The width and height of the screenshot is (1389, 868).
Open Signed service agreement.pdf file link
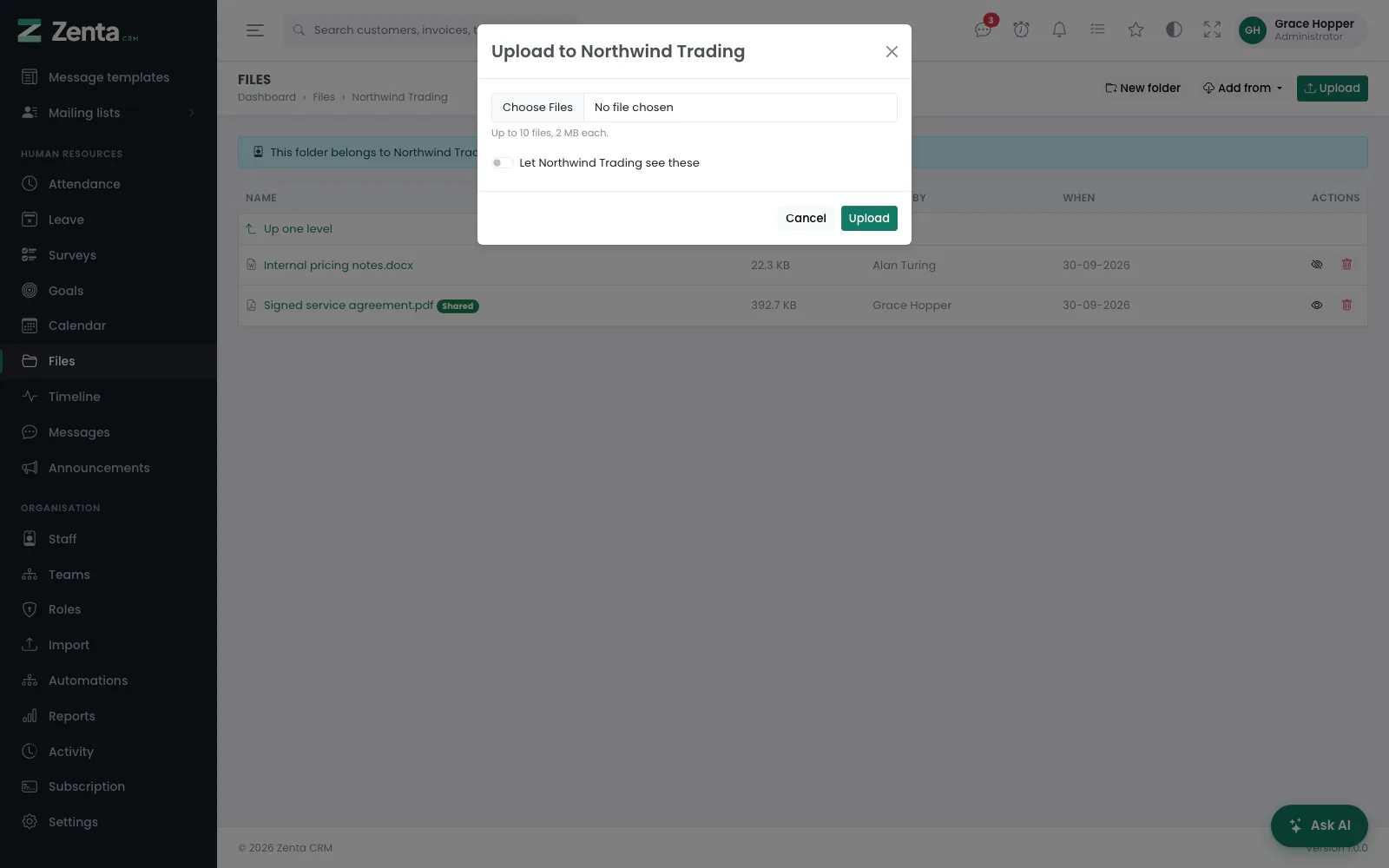(348, 306)
